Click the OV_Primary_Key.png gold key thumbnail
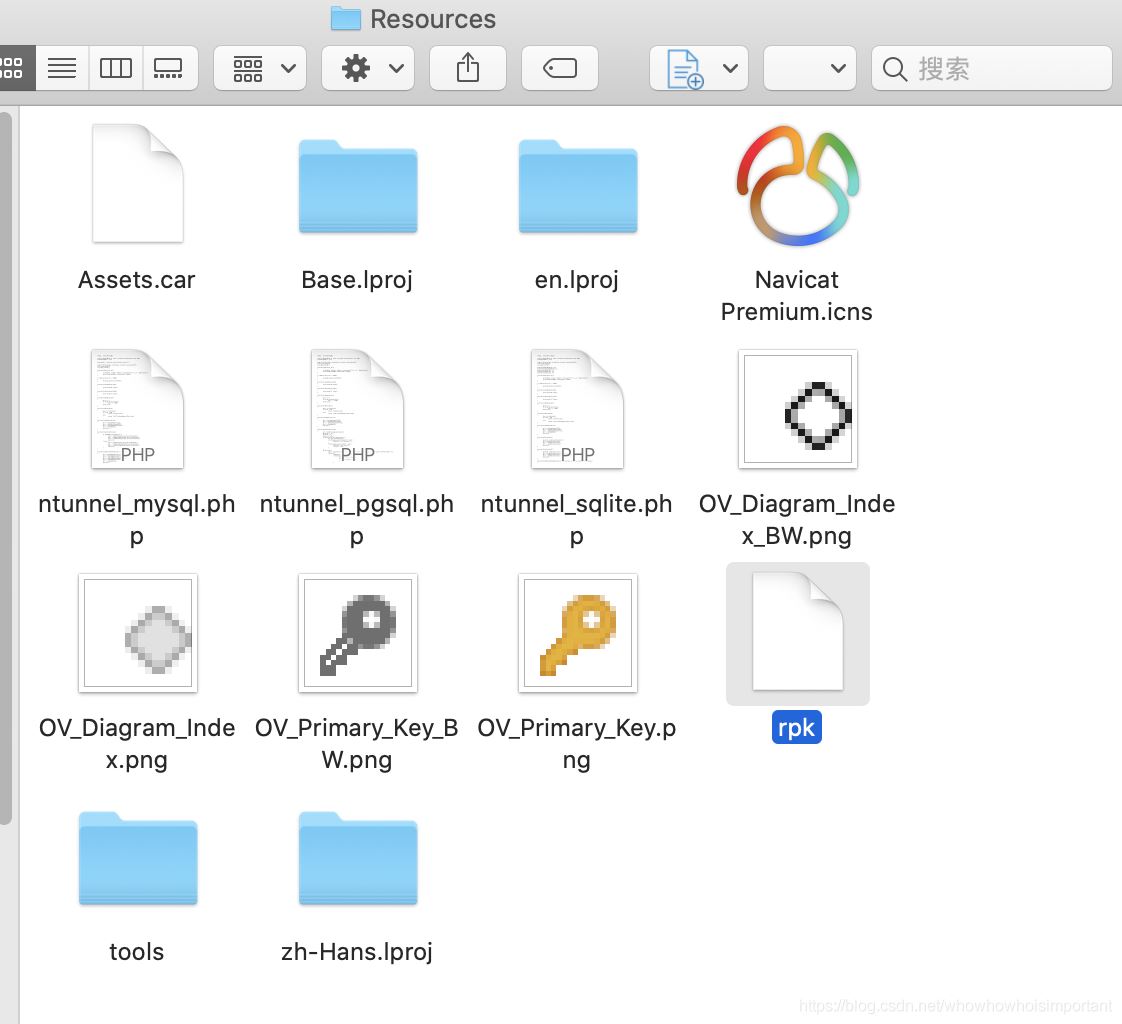Screen dimensions: 1122x1024 click(577, 633)
